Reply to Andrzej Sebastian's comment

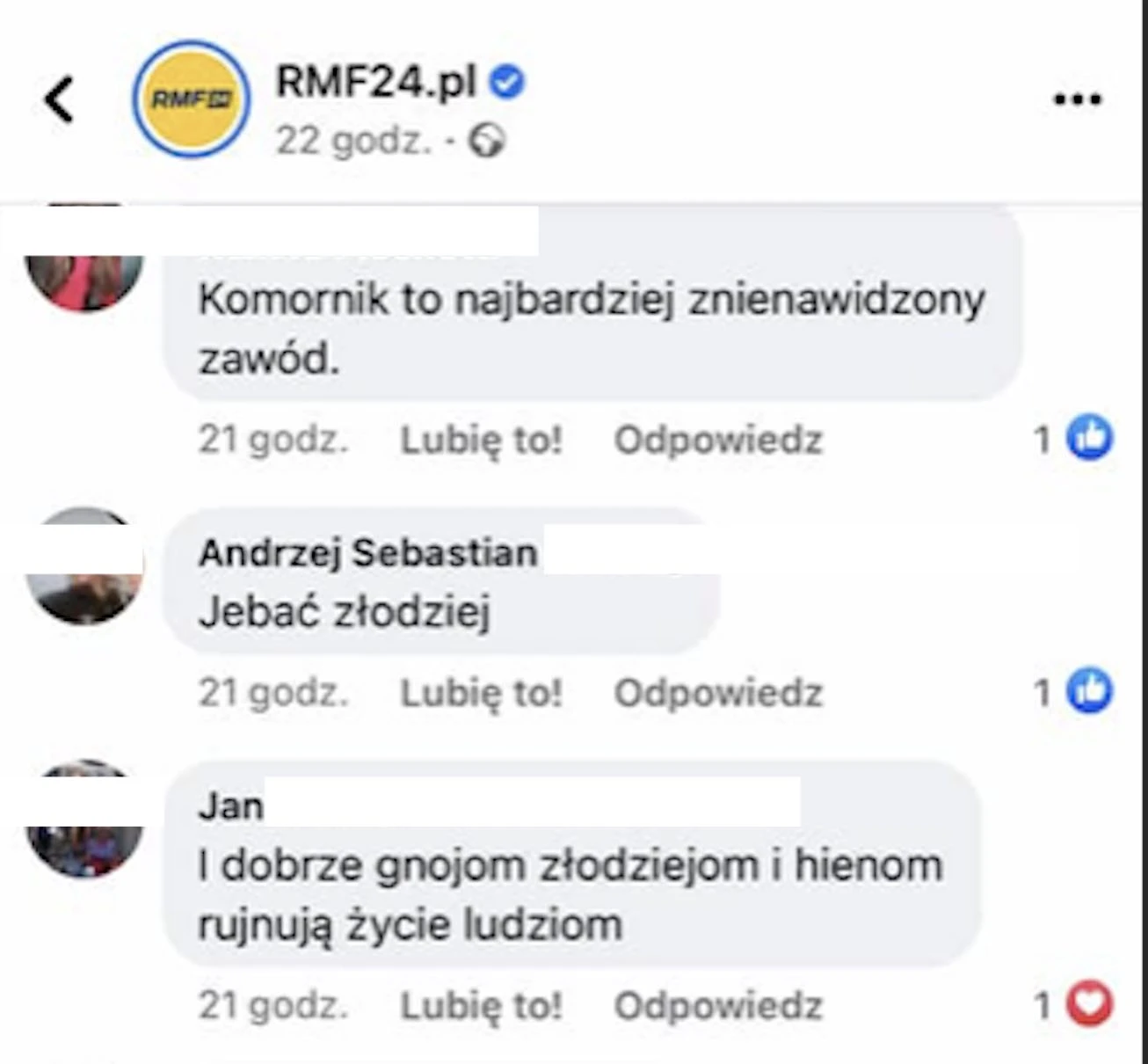coord(718,693)
